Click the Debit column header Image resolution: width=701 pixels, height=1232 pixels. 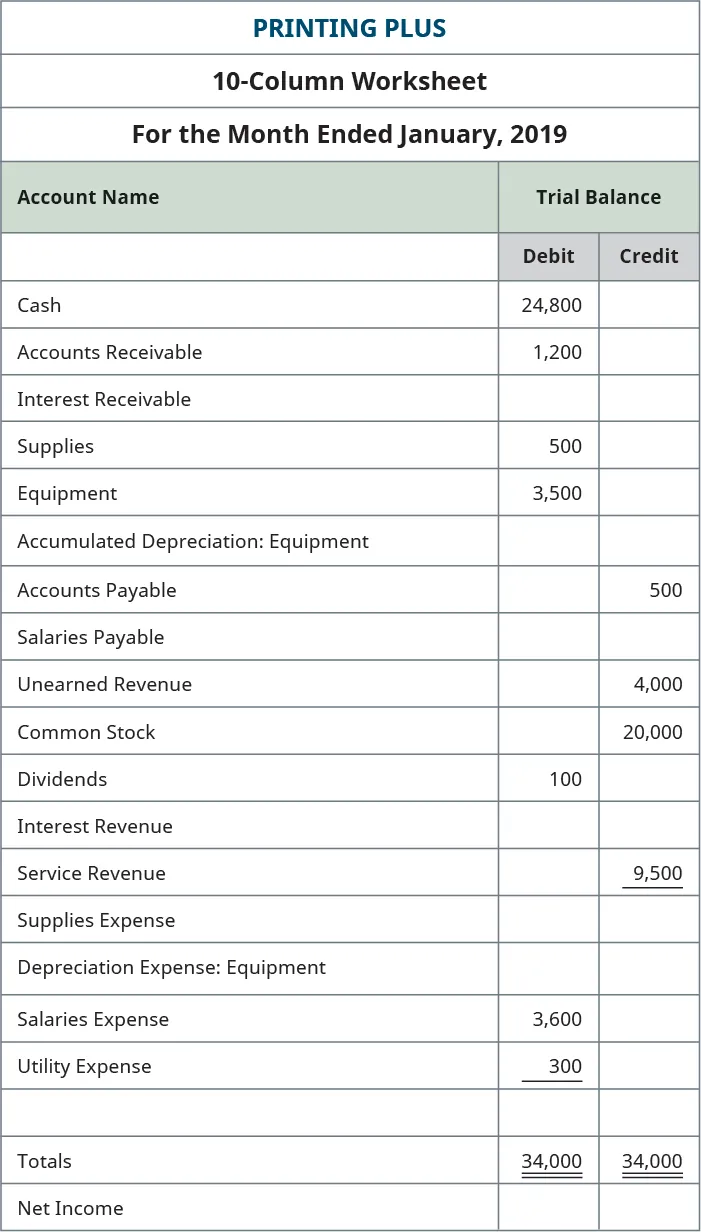click(548, 256)
